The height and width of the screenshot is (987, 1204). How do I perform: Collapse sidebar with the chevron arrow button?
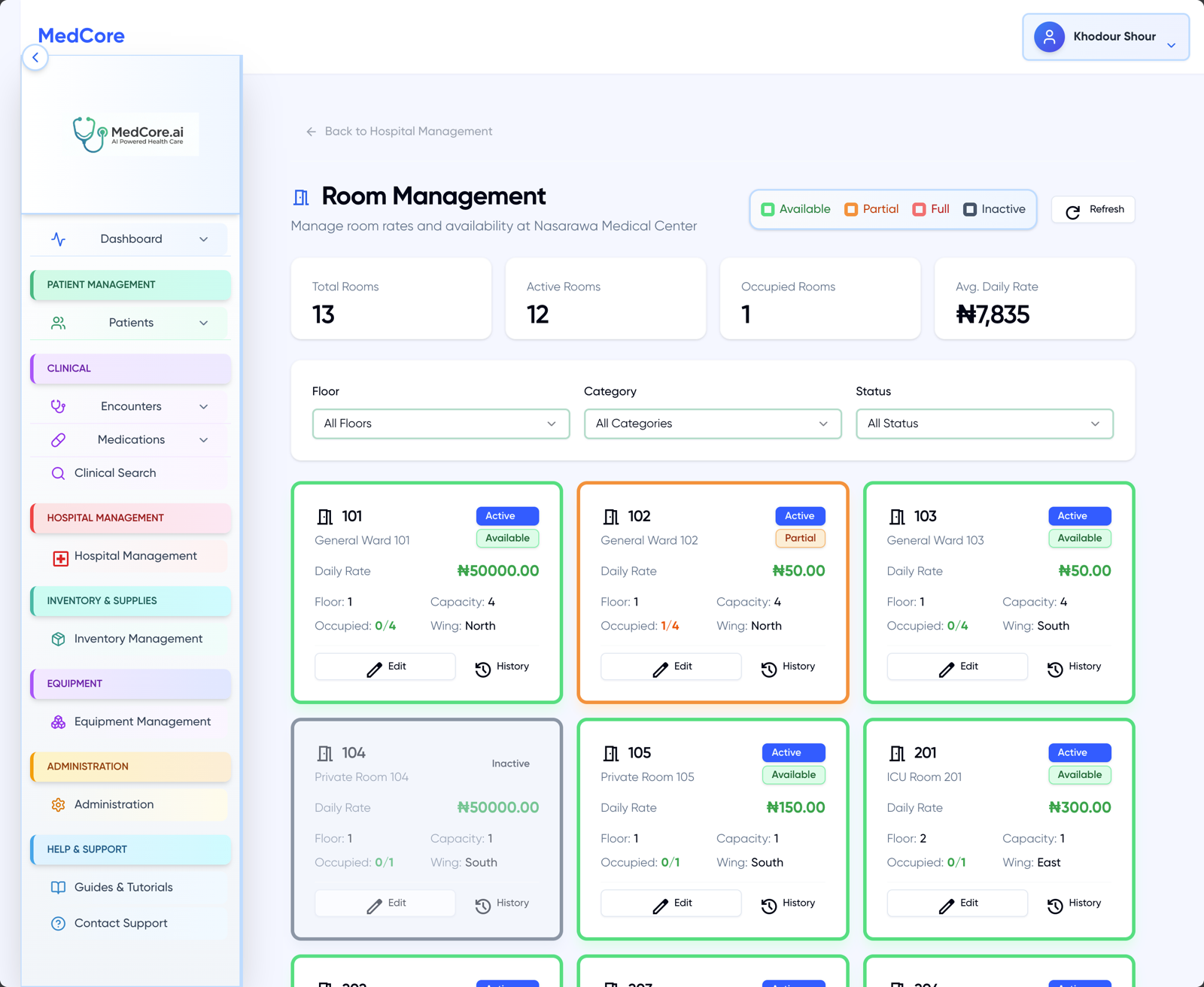35,57
